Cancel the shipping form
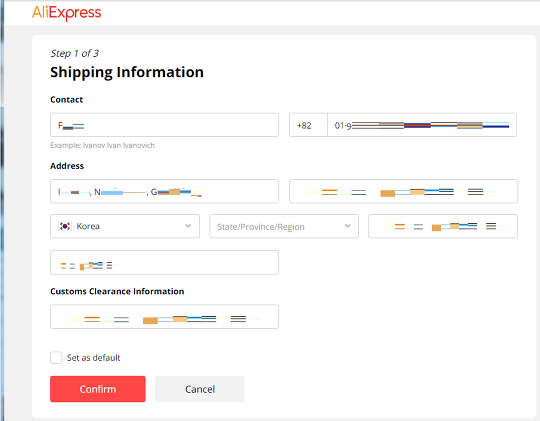The height and width of the screenshot is (421, 540). pyautogui.click(x=200, y=389)
